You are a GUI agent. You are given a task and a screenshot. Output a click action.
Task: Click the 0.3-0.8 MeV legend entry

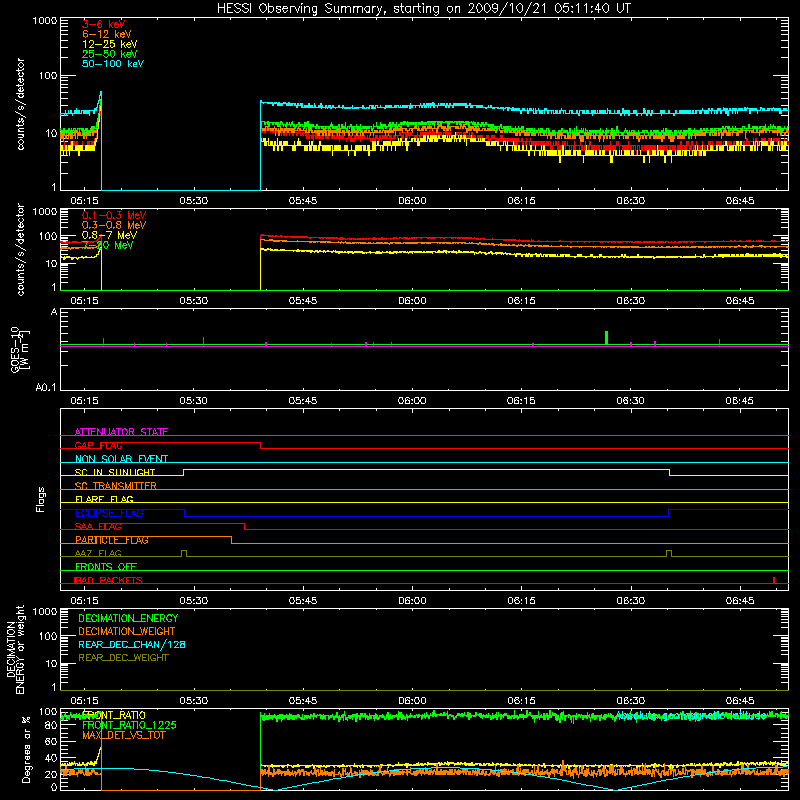tap(114, 225)
